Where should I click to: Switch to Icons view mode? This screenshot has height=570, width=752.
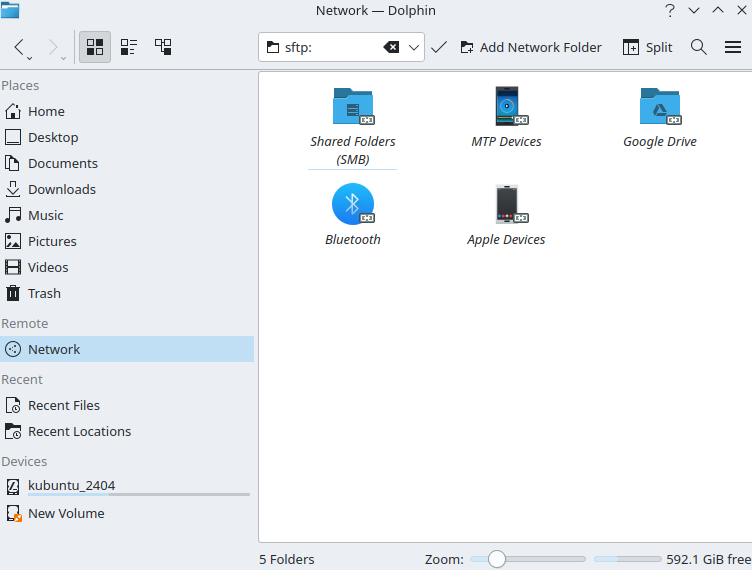pyautogui.click(x=95, y=47)
